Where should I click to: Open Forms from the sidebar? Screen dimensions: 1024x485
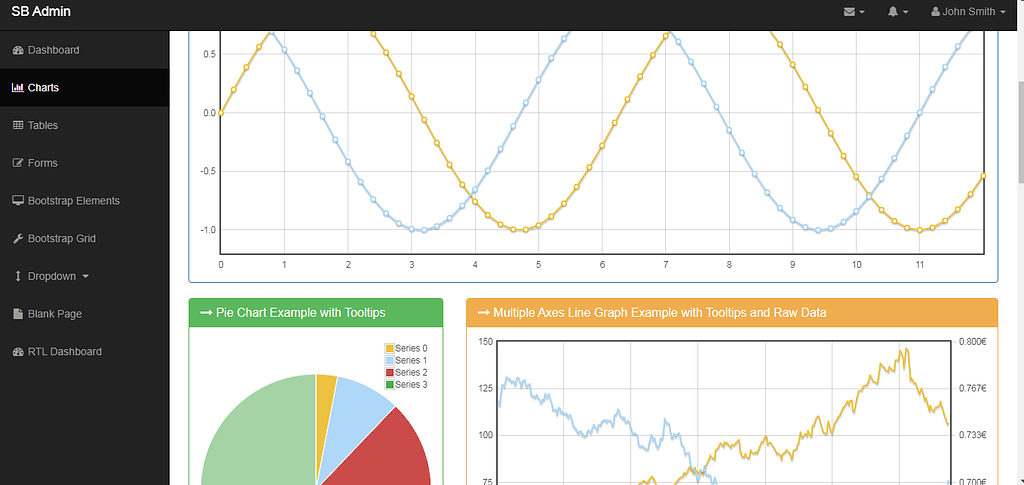[84, 163]
